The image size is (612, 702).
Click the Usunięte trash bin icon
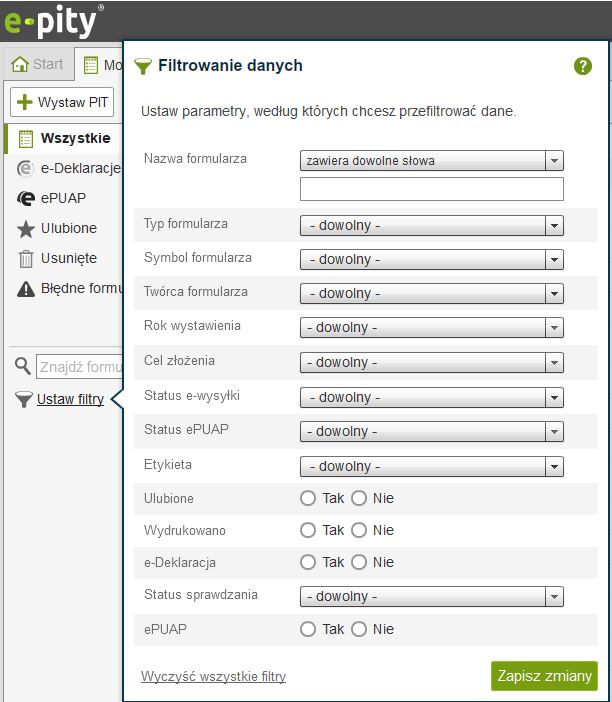click(x=26, y=258)
